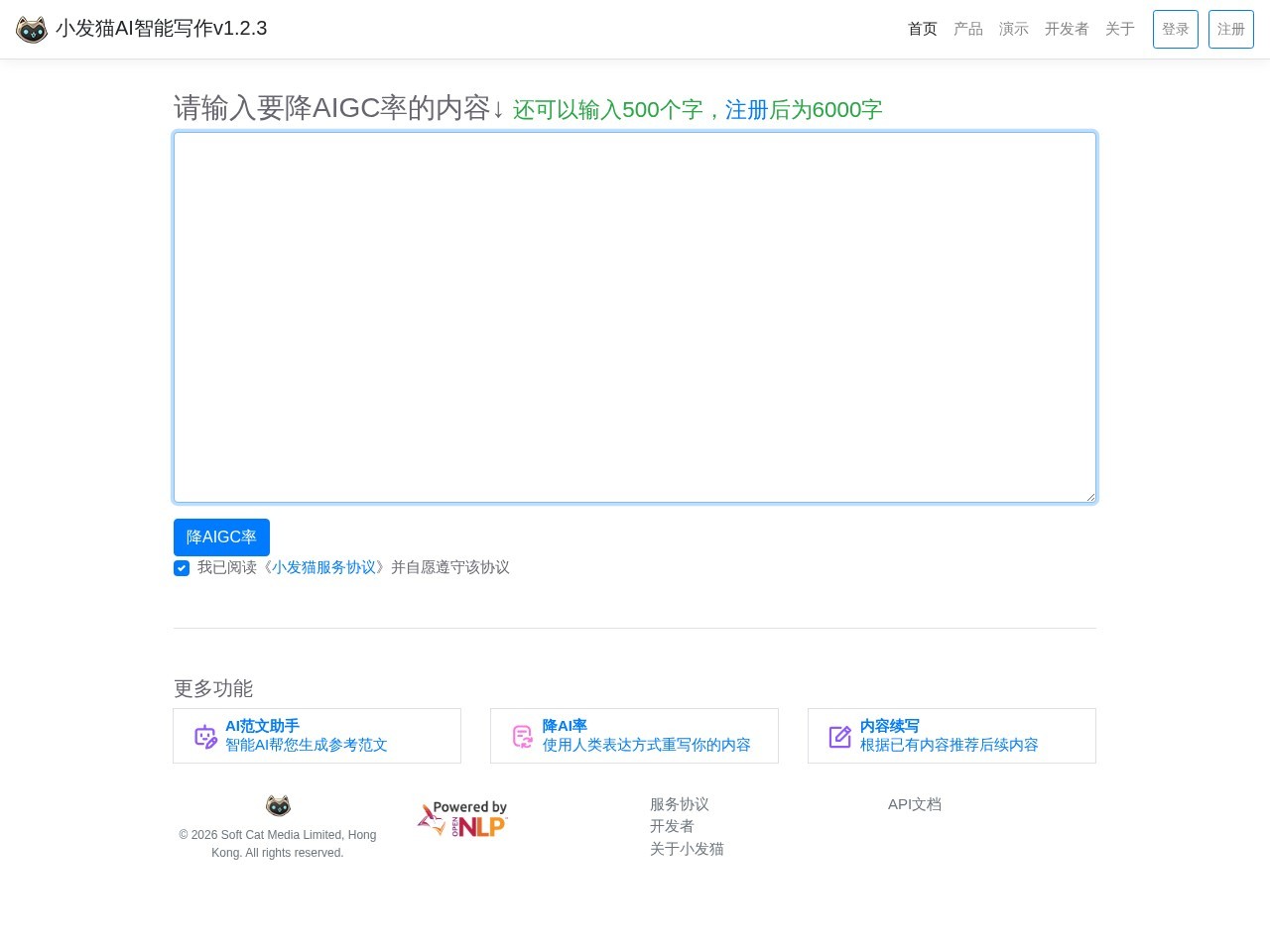Viewport: 1270px width, 952px height.
Task: Click 使用人类表达方式重写你的内容 description text
Action: pos(647,745)
